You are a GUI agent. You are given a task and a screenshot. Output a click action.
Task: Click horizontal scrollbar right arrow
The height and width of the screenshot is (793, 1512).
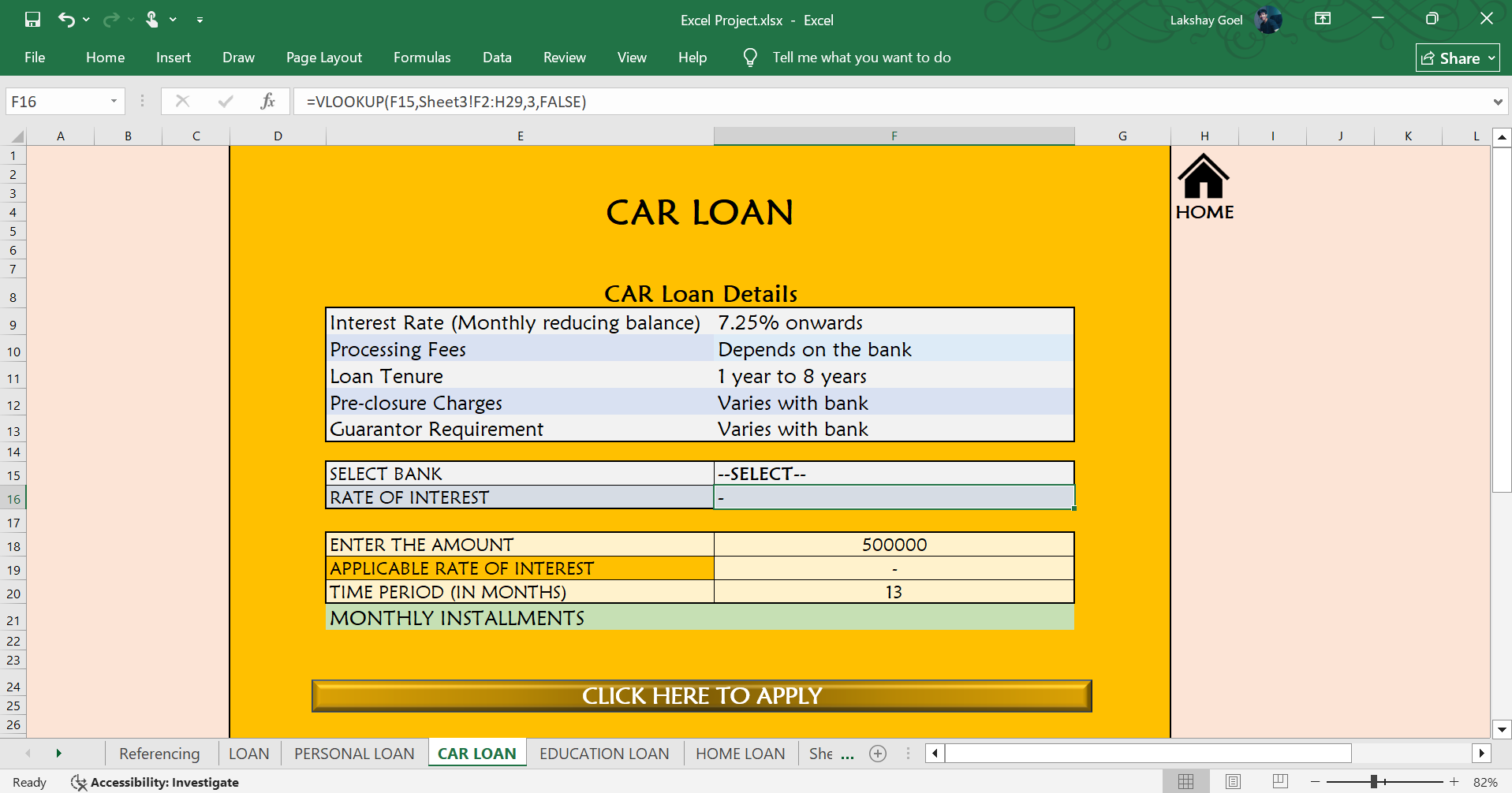pyautogui.click(x=1481, y=754)
